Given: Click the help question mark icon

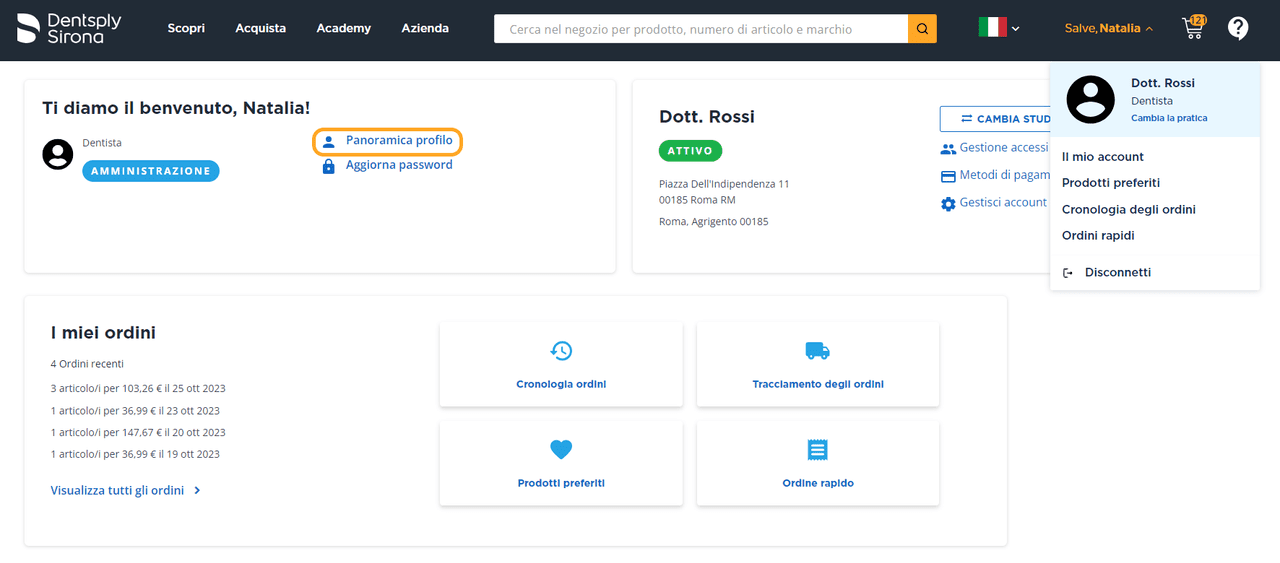Looking at the screenshot, I should (x=1238, y=28).
